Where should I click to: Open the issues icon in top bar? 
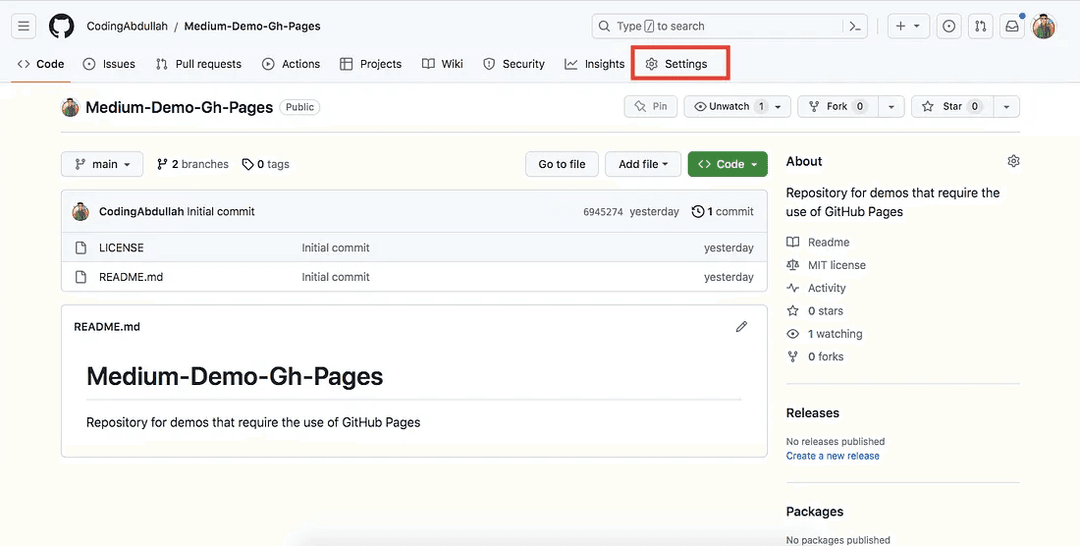949,26
